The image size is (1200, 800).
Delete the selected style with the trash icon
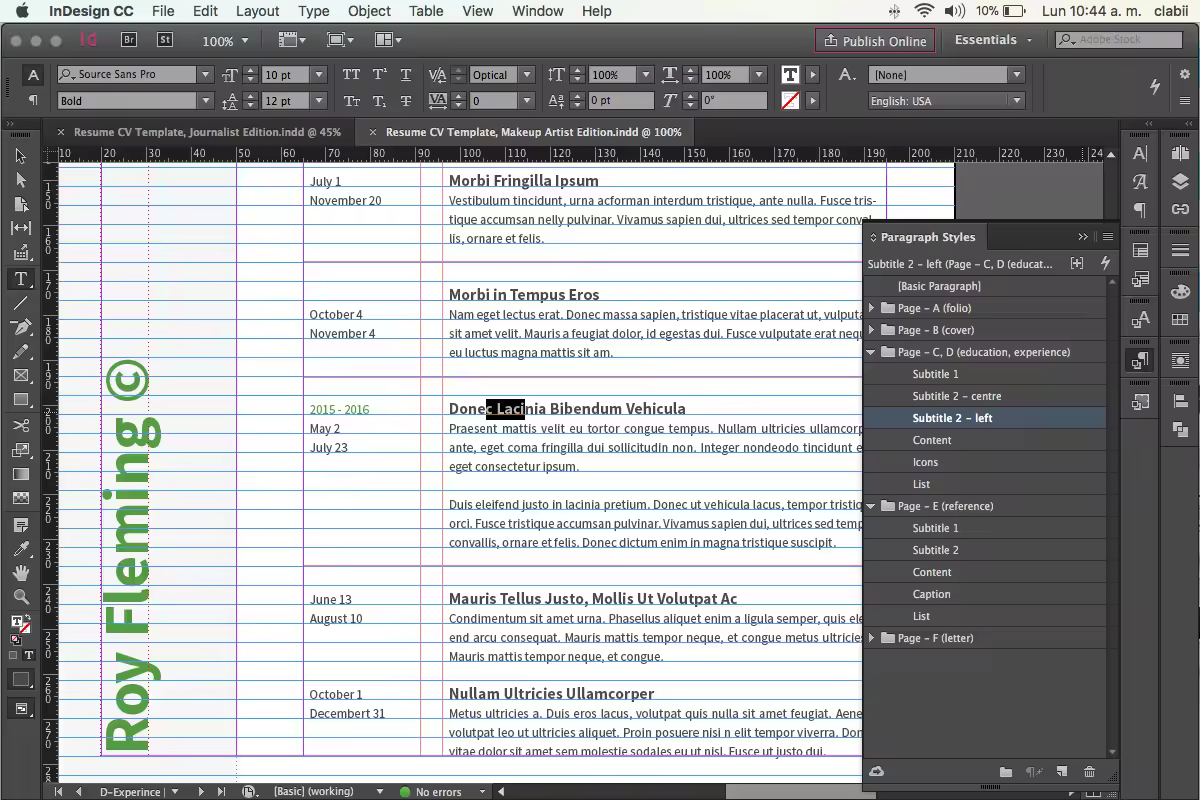pyautogui.click(x=1090, y=772)
